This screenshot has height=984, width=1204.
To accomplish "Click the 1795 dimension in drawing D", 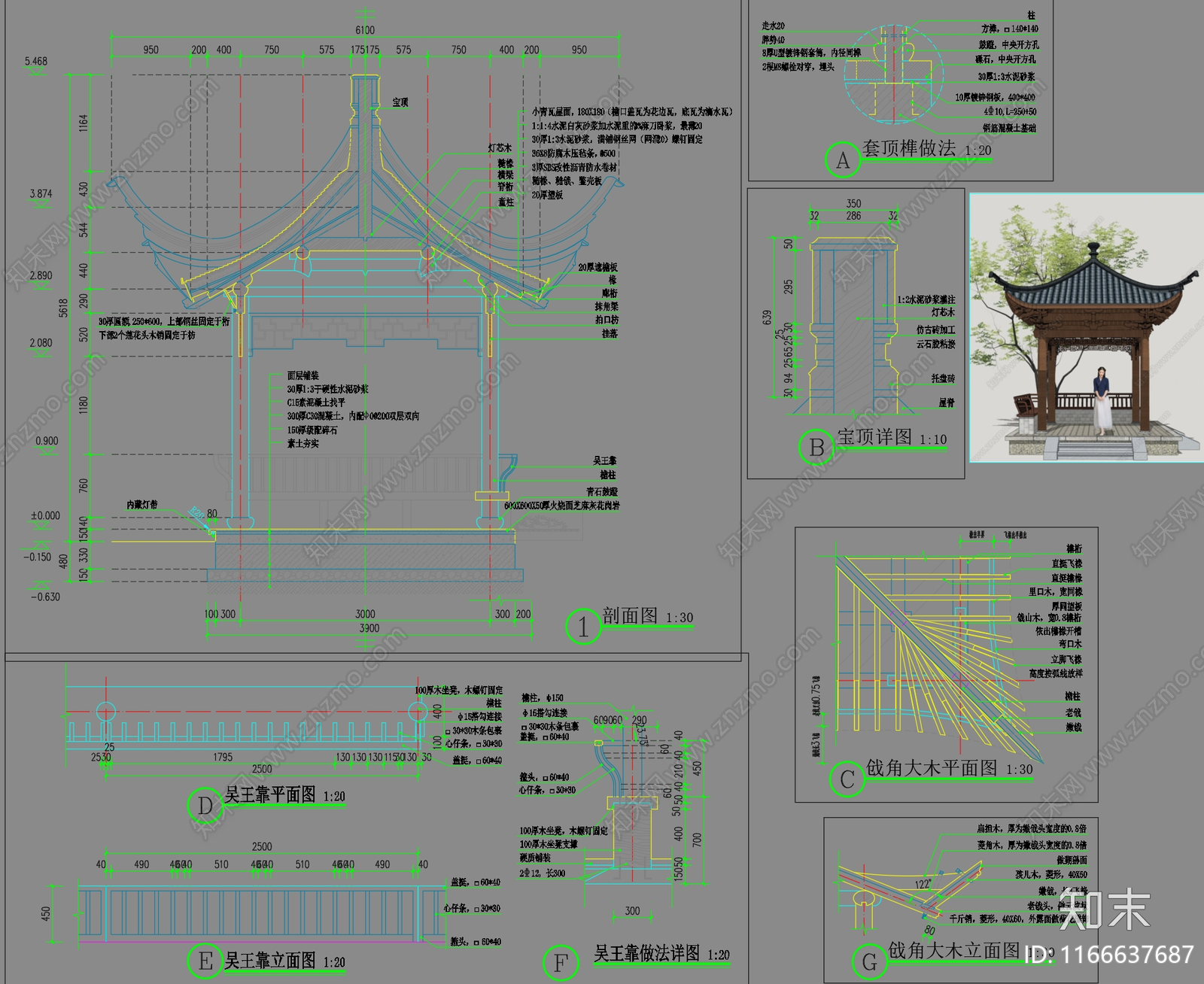I will [x=223, y=757].
